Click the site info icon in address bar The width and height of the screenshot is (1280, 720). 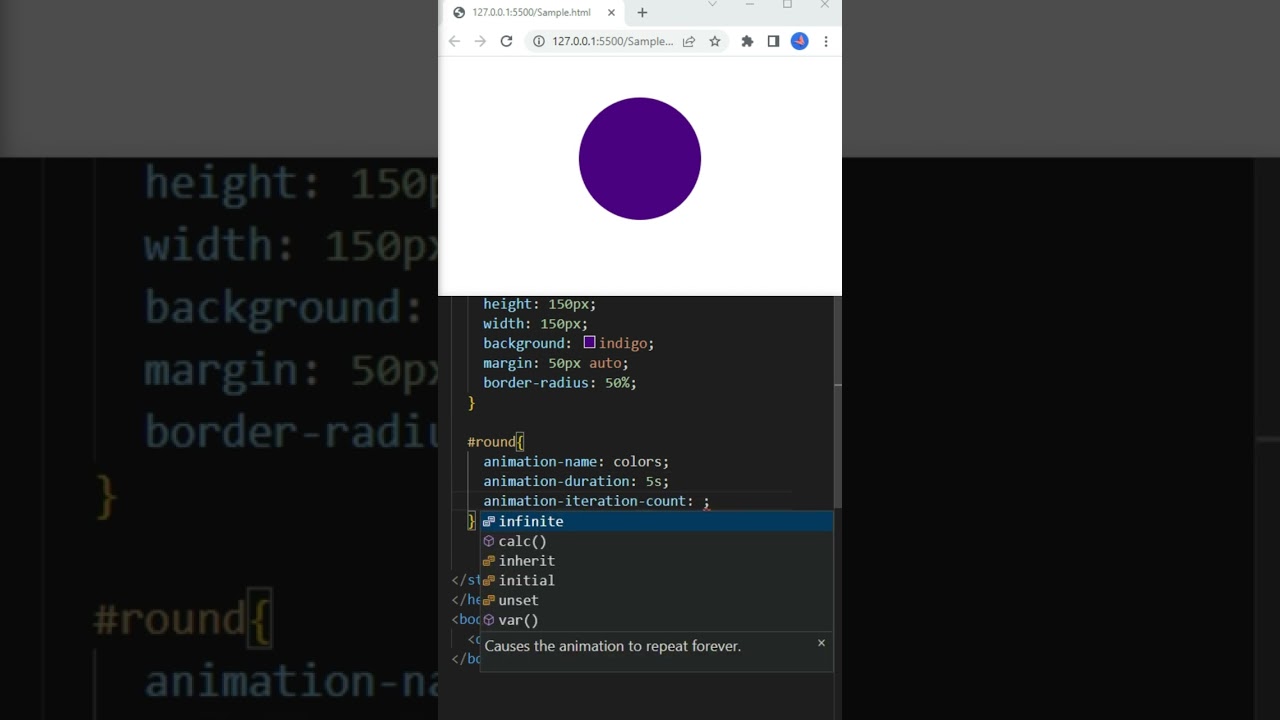click(538, 41)
